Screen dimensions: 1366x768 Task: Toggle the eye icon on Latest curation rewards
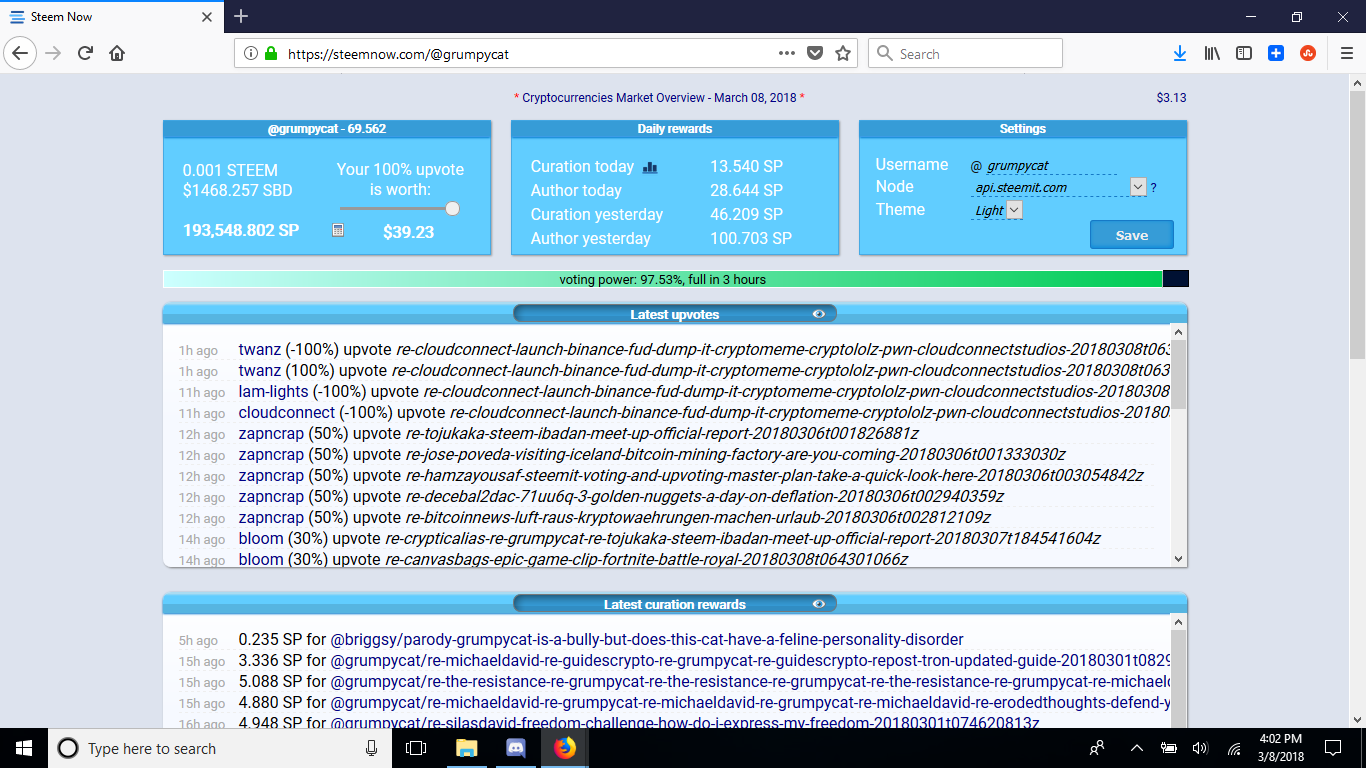pos(820,603)
